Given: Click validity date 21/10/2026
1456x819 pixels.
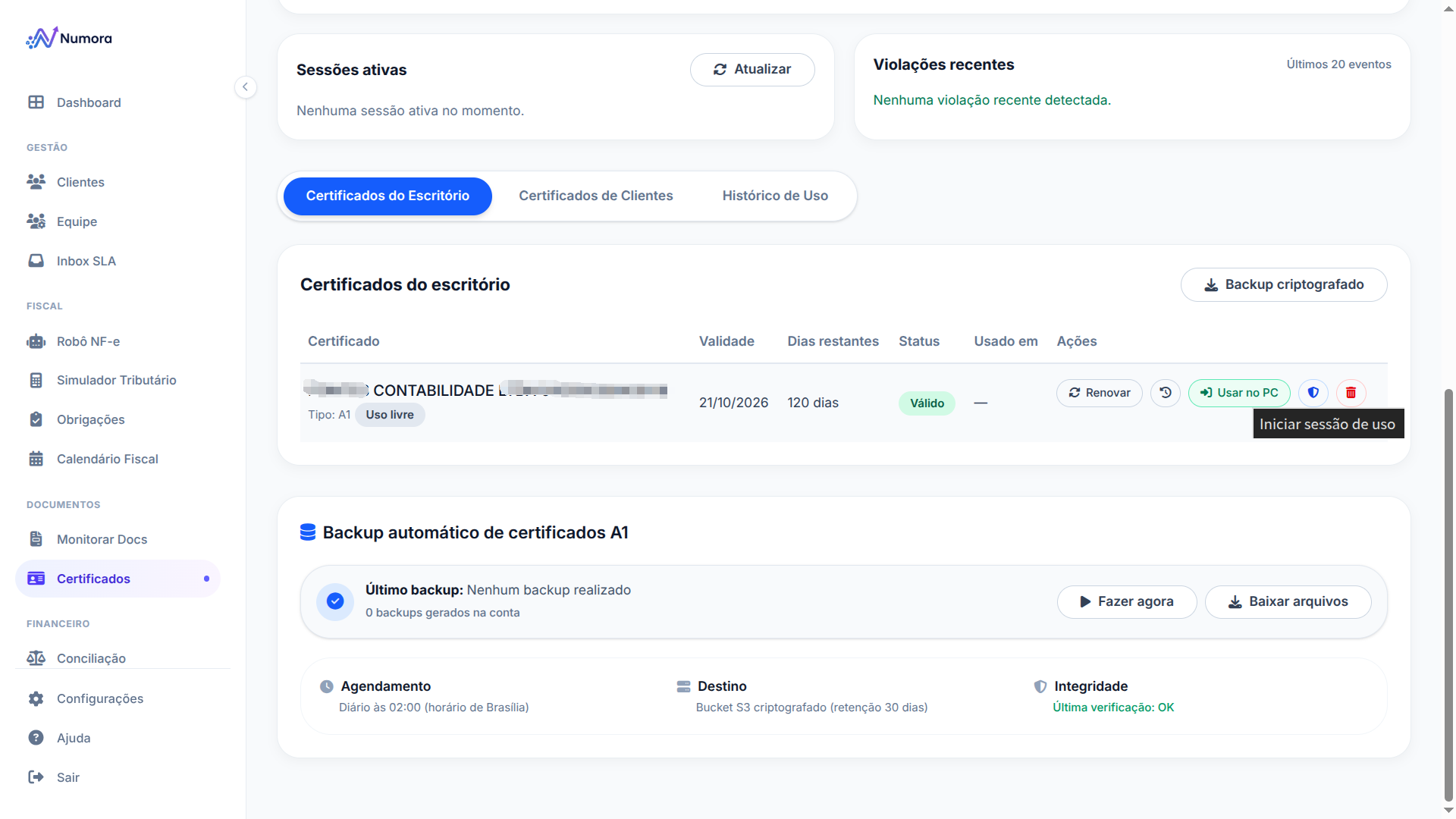Looking at the screenshot, I should [x=733, y=403].
